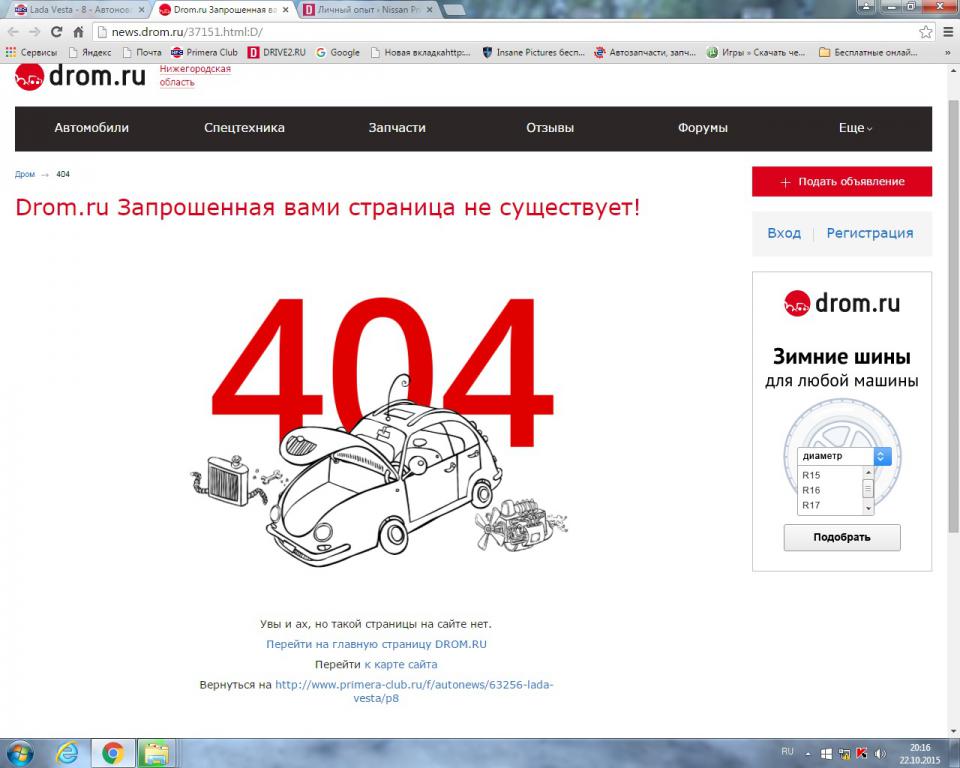Launch Internet Explorer from taskbar
Viewport: 960px width, 768px height.
pyautogui.click(x=66, y=753)
